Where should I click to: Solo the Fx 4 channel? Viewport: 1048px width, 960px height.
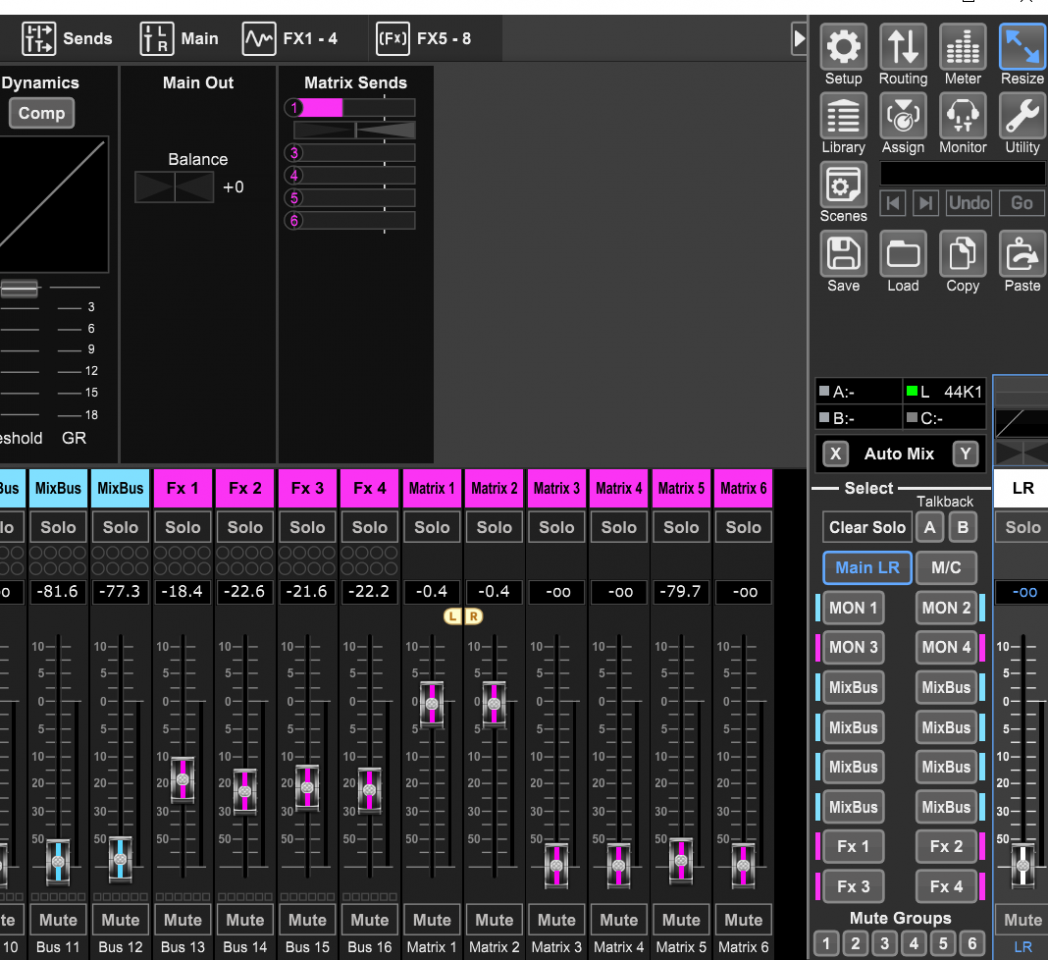(x=370, y=527)
